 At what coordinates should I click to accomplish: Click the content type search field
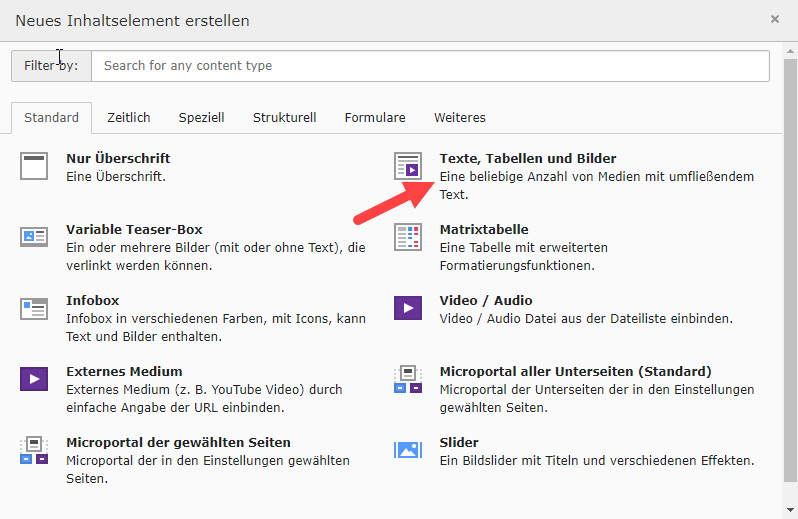click(x=430, y=66)
